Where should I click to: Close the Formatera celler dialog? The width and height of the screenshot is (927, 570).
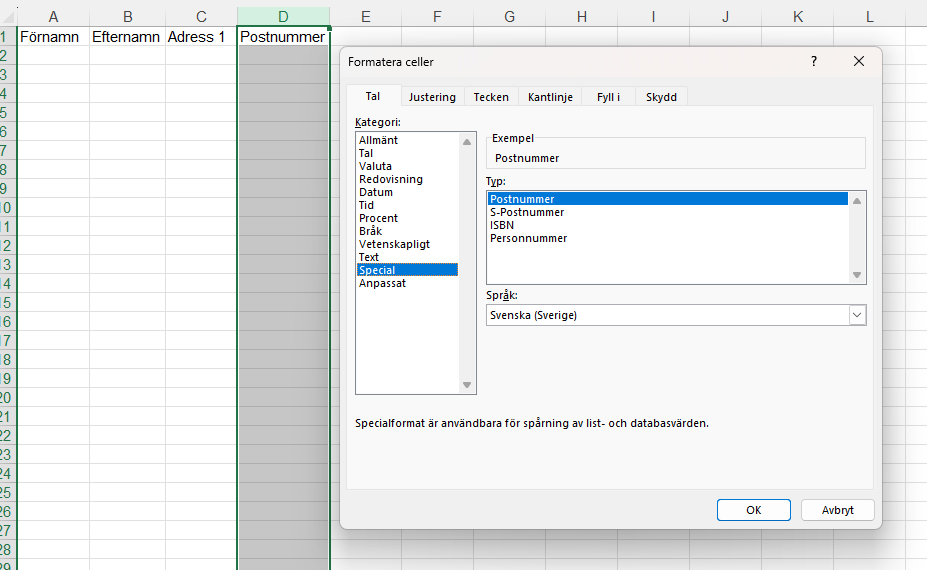click(859, 61)
